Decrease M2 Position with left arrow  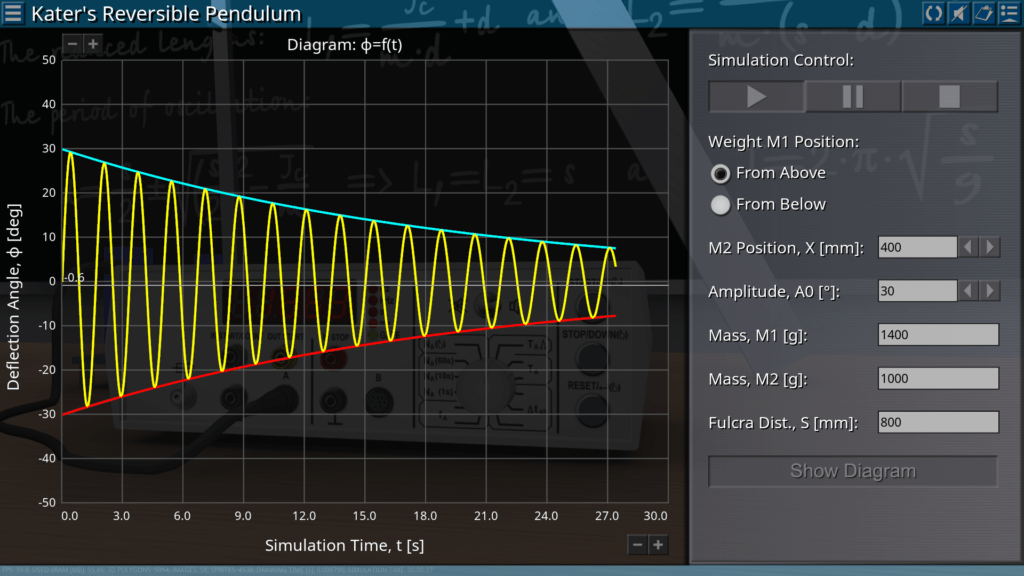pyautogui.click(x=969, y=247)
